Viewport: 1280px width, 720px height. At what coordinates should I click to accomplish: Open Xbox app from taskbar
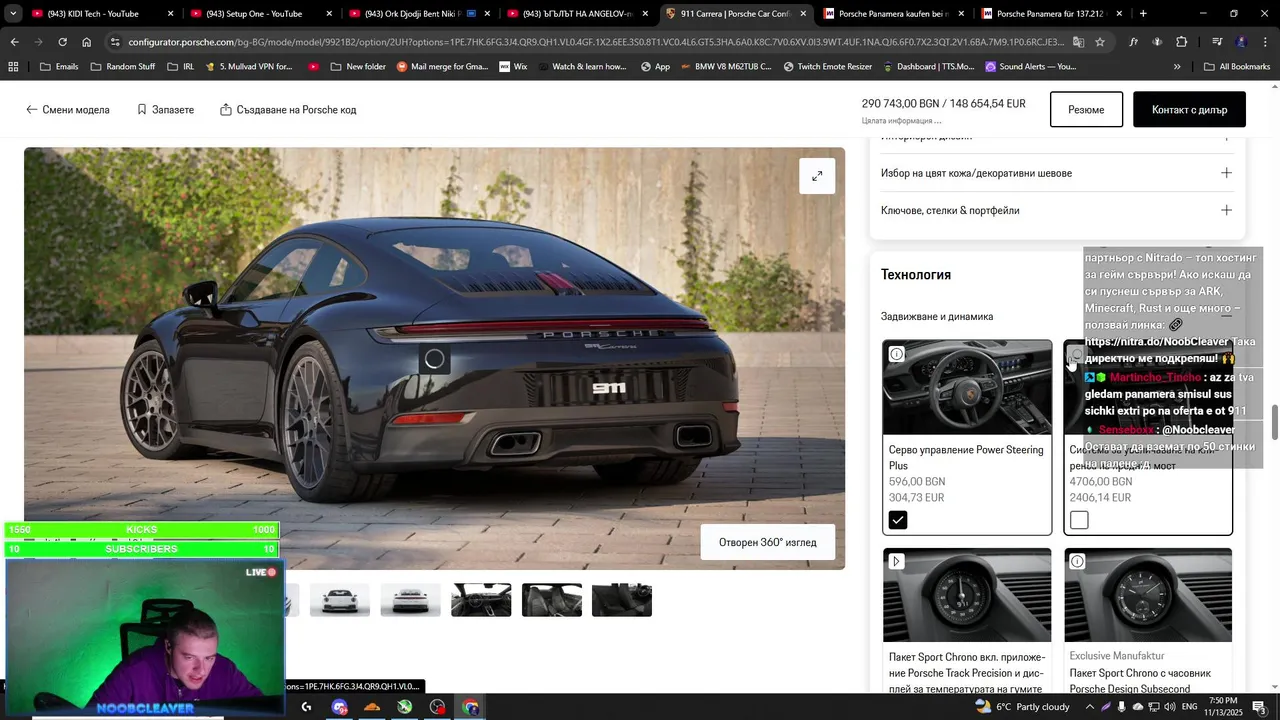(x=405, y=707)
